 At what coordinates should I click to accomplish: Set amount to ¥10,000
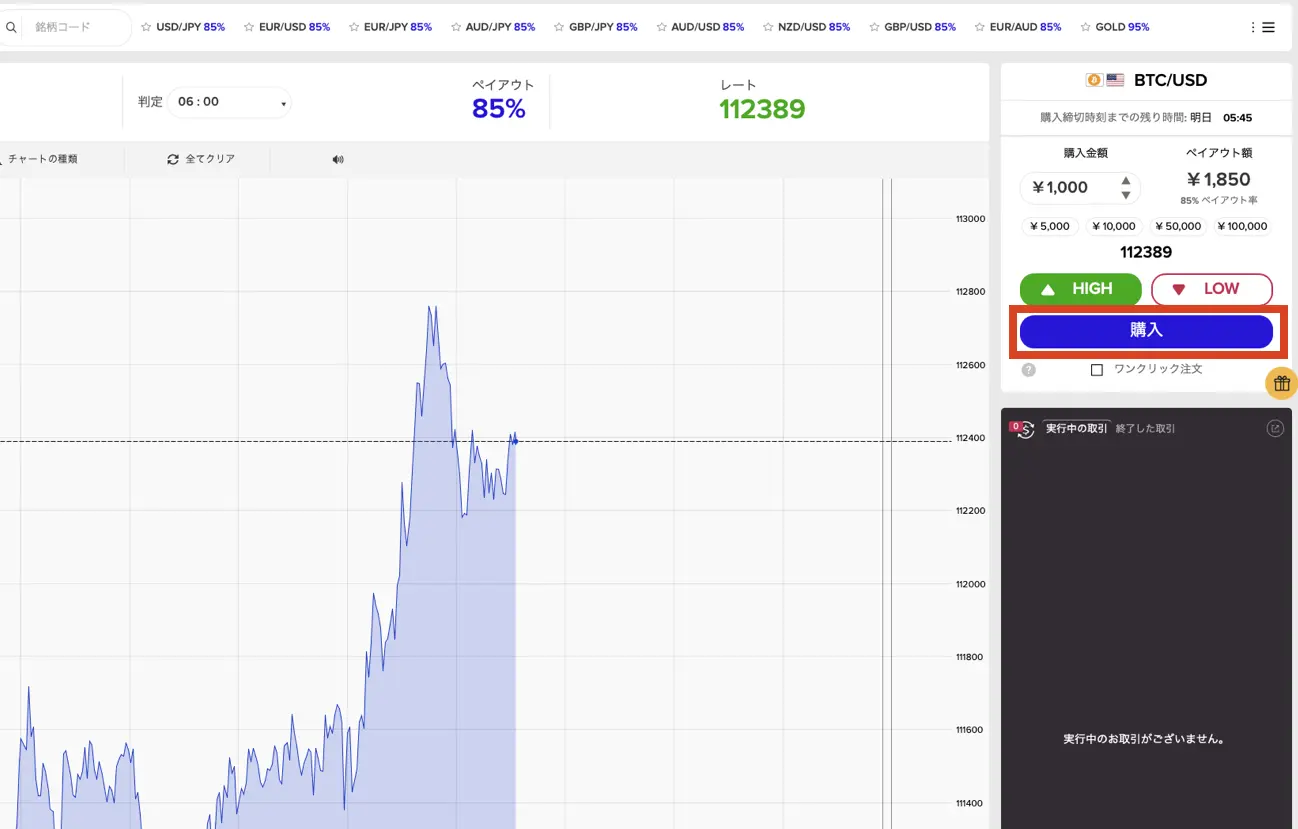(x=1114, y=226)
